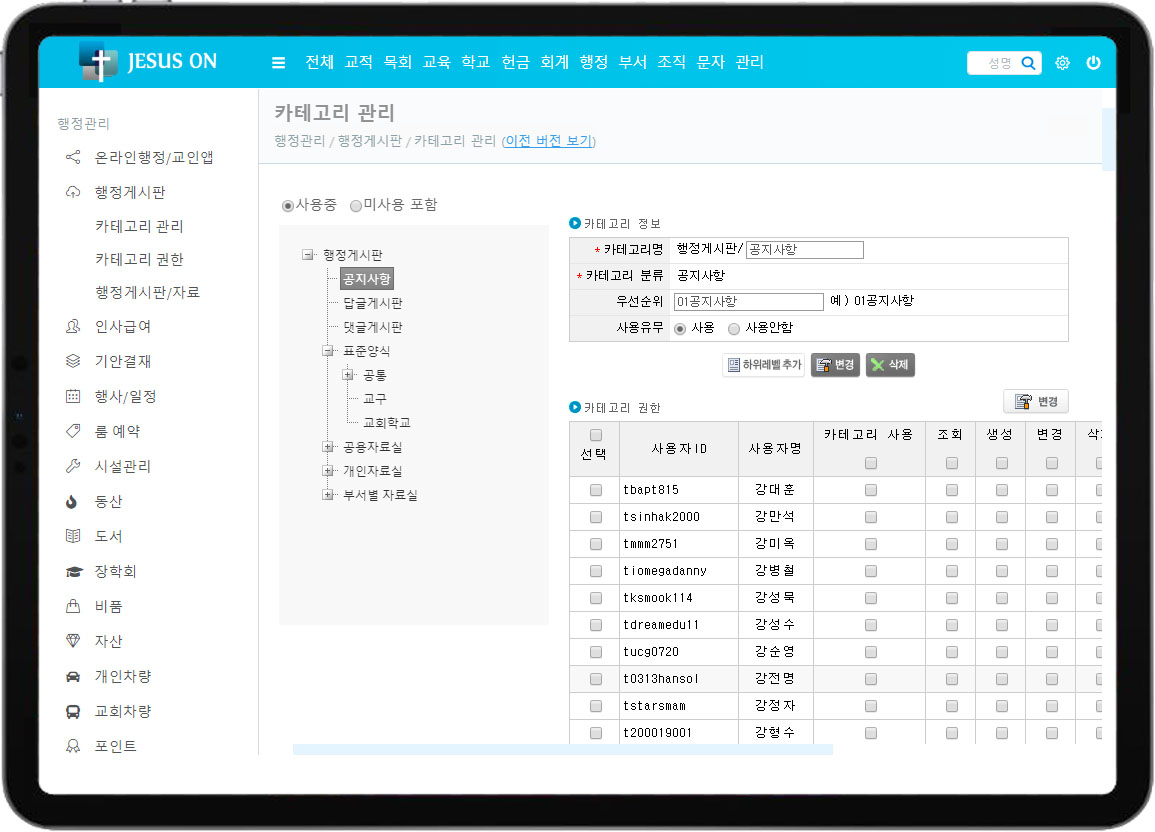Select 답글게시판 in the category tree

click(372, 303)
